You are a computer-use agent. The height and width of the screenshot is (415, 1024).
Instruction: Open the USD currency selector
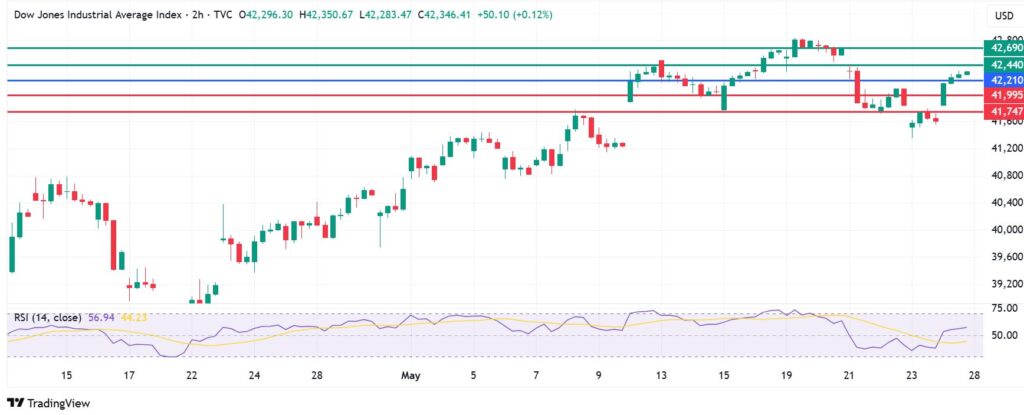(1001, 16)
